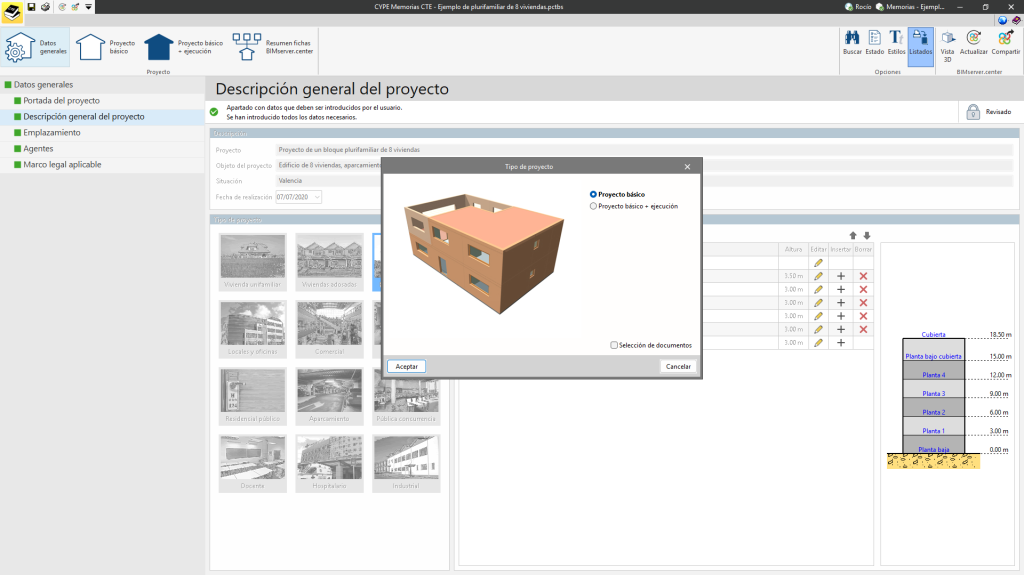Click the Proyecto name input field
Image resolution: width=1024 pixels, height=575 pixels.
(x=643, y=150)
